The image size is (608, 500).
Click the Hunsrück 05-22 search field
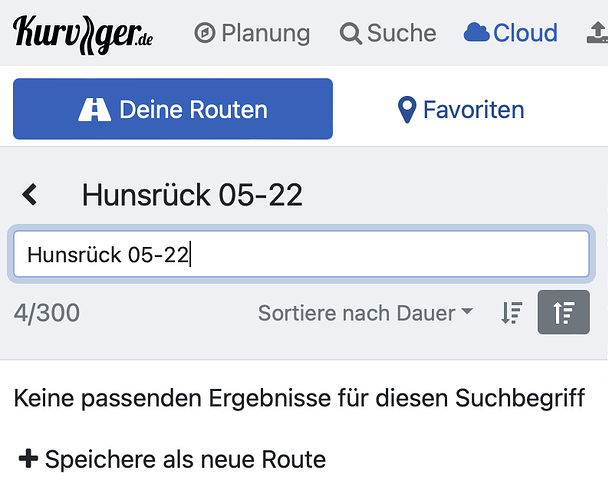click(301, 254)
